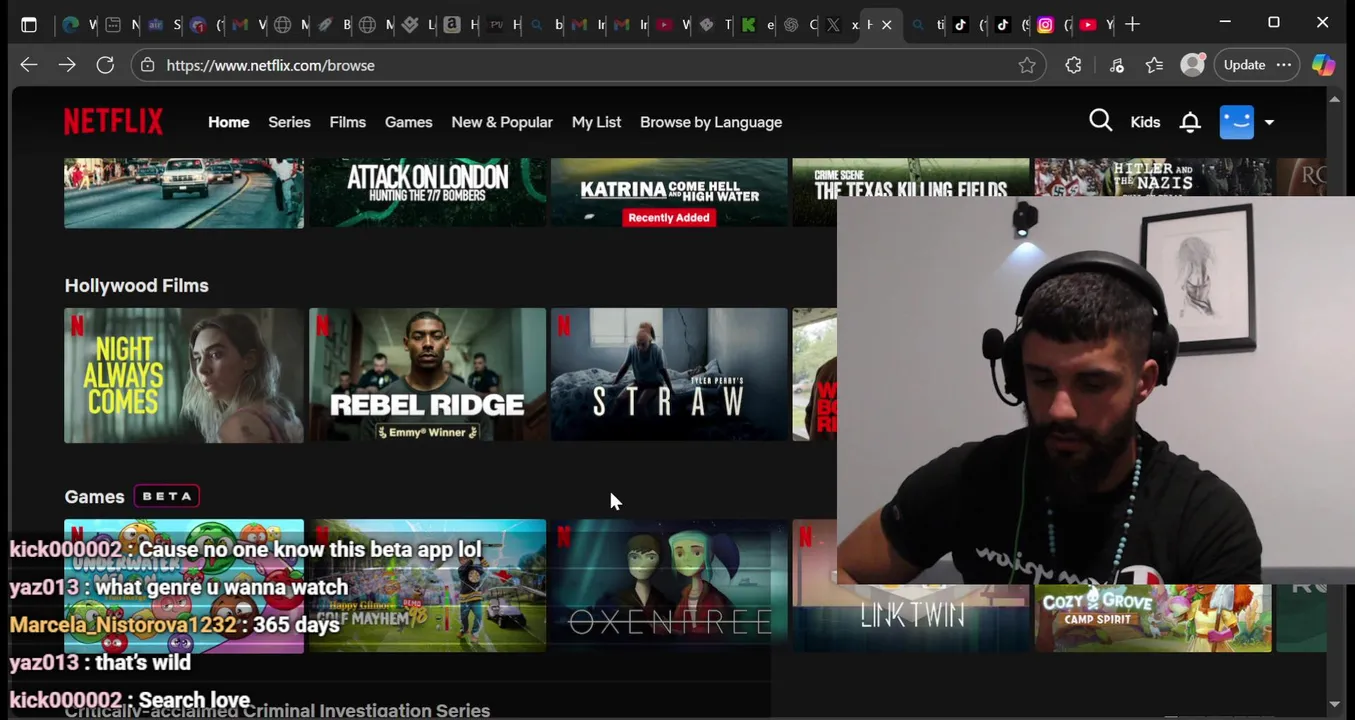Open the Netflix search magnifier
The image size is (1355, 720).
coord(1100,121)
